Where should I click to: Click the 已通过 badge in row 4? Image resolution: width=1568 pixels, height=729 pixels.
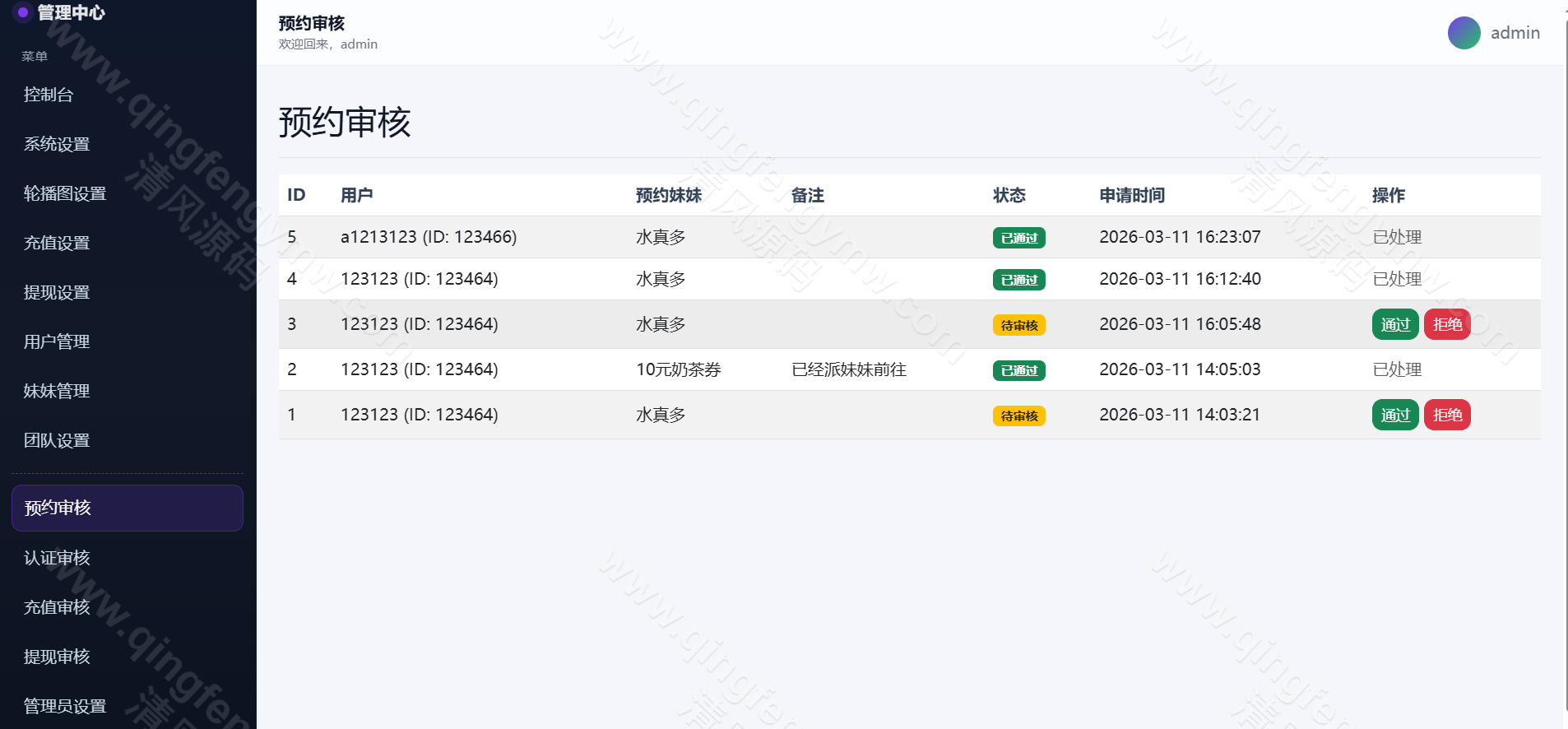pos(1018,280)
